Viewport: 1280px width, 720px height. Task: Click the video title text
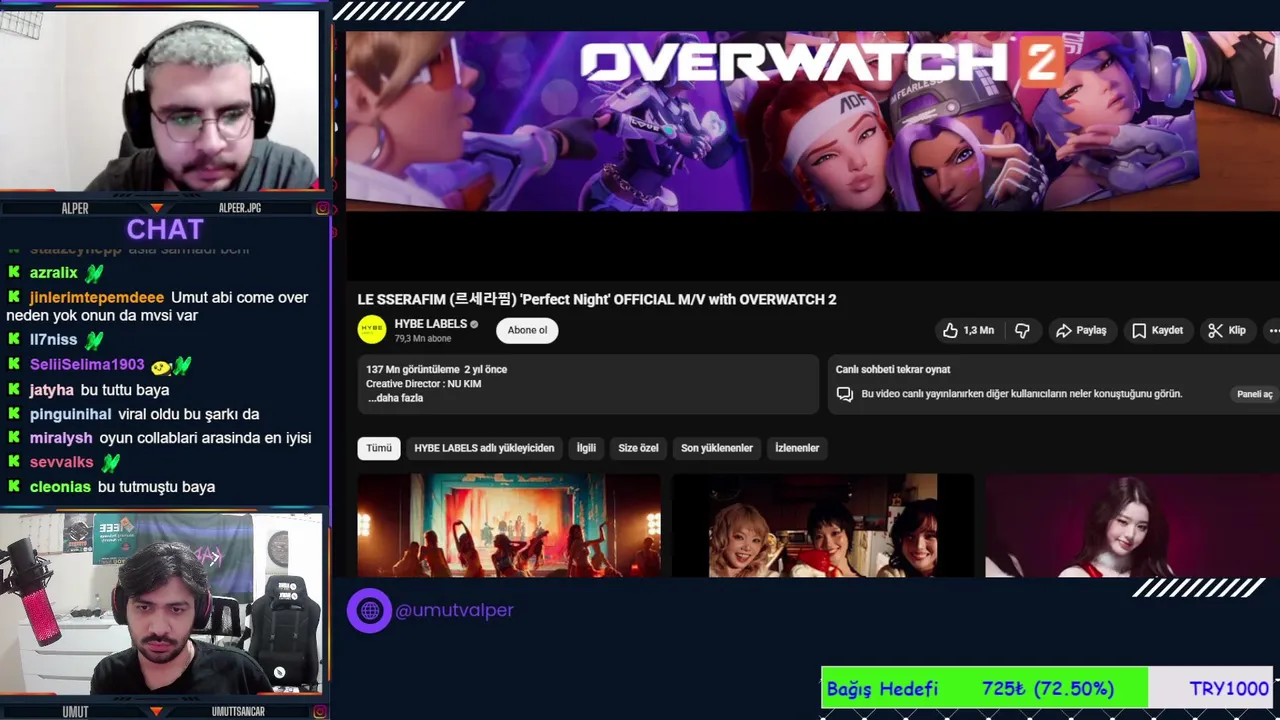click(x=597, y=299)
